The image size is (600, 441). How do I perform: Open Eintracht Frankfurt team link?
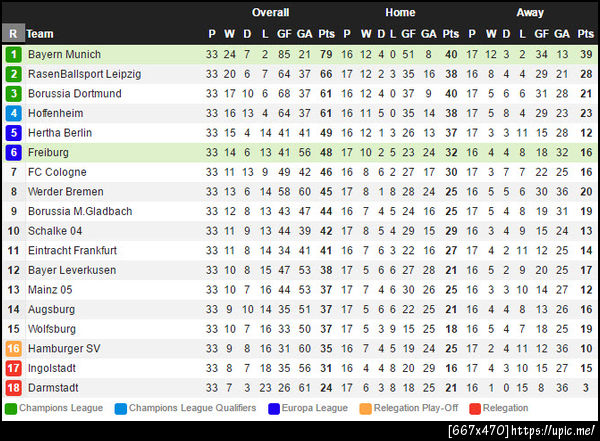72,250
